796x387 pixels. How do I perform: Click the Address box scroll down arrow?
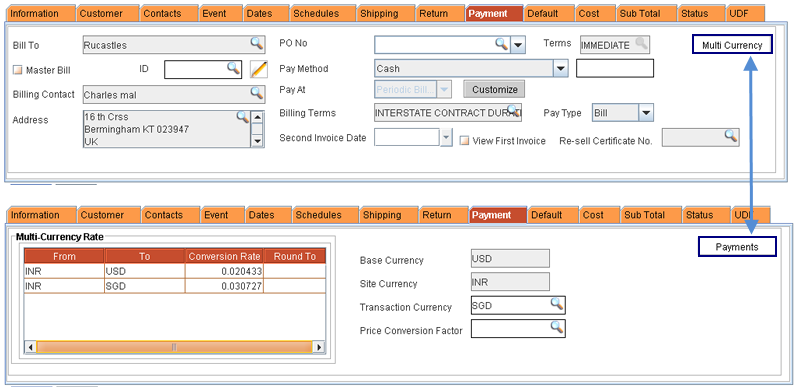pos(257,141)
